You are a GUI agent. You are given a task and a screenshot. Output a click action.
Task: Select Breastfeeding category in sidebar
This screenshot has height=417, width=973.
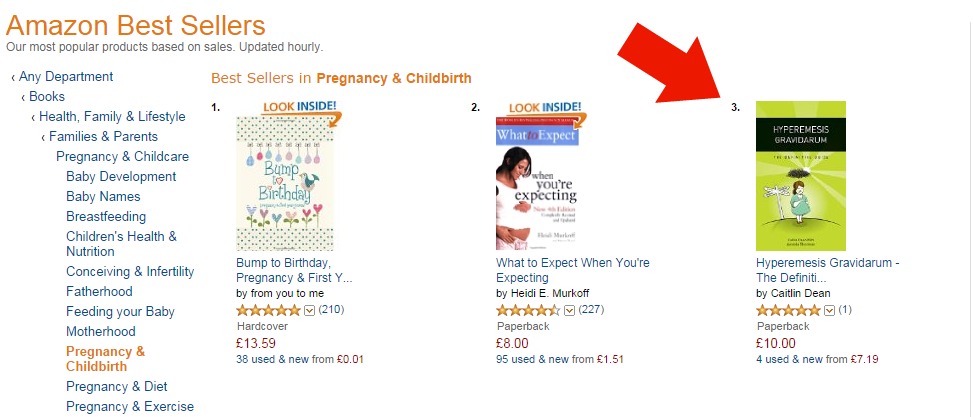[x=106, y=217]
